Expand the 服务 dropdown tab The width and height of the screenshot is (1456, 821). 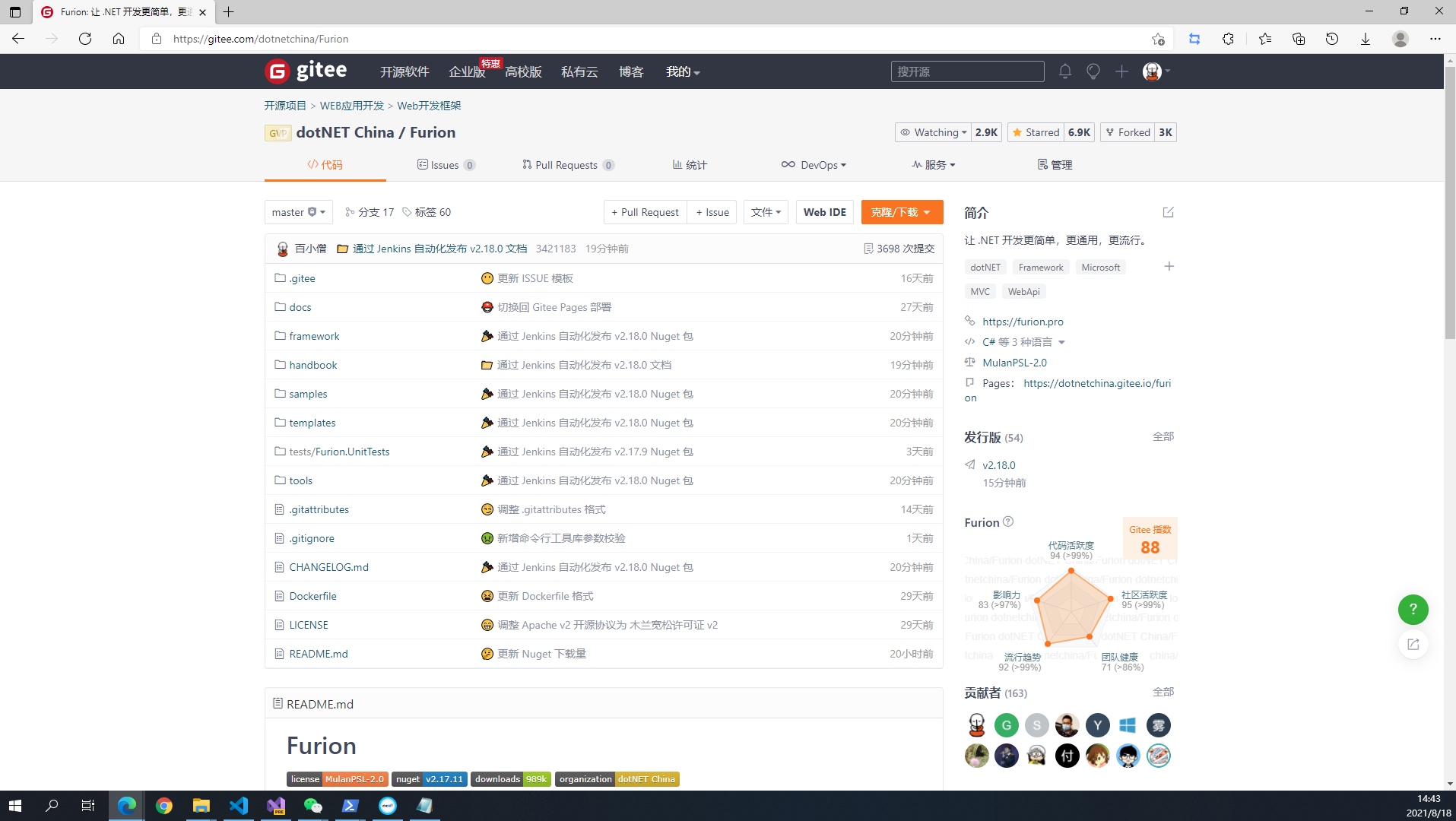(933, 165)
